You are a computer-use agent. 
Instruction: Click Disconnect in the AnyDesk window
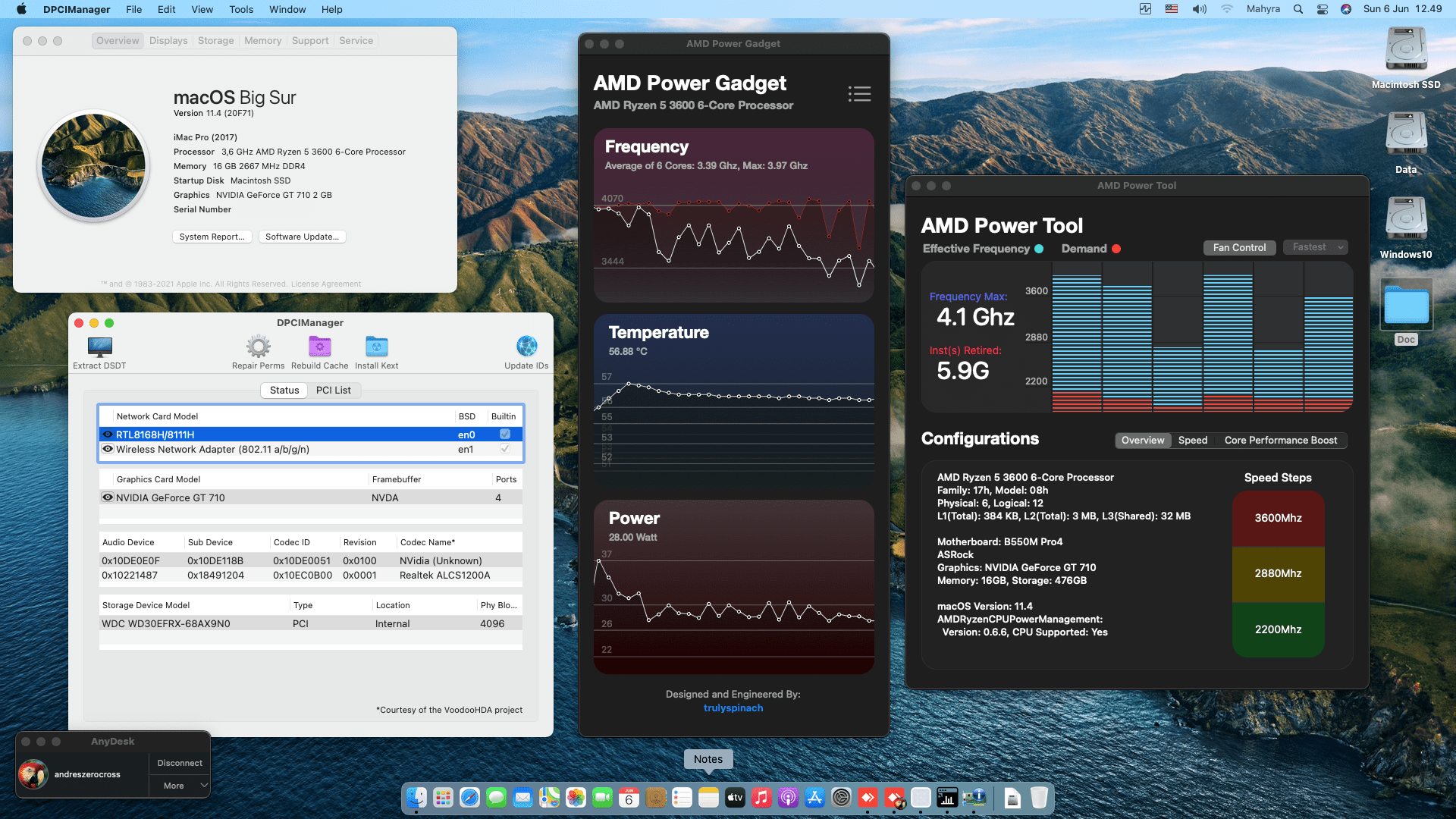point(180,763)
